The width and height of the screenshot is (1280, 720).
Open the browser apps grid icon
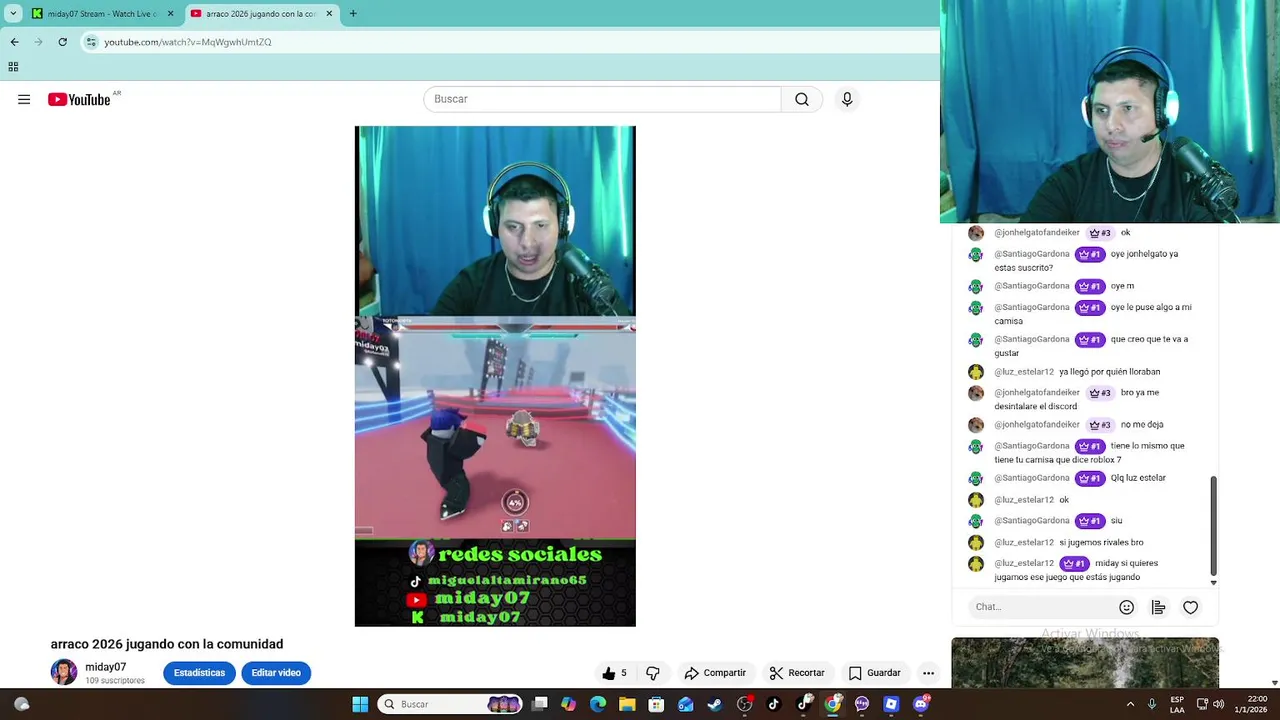(13, 67)
